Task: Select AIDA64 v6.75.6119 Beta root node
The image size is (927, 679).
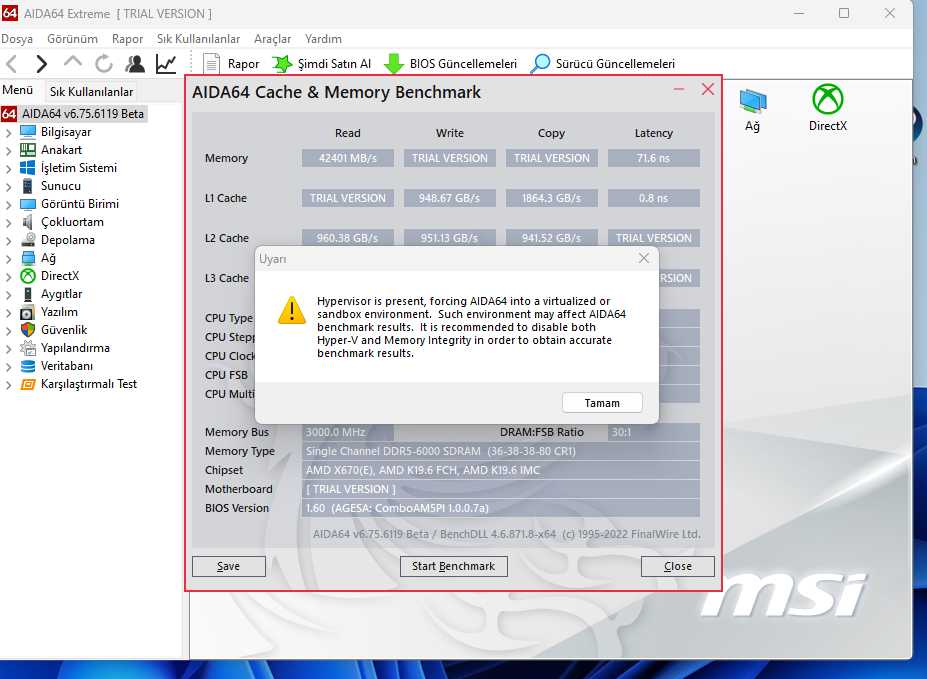Action: point(83,113)
